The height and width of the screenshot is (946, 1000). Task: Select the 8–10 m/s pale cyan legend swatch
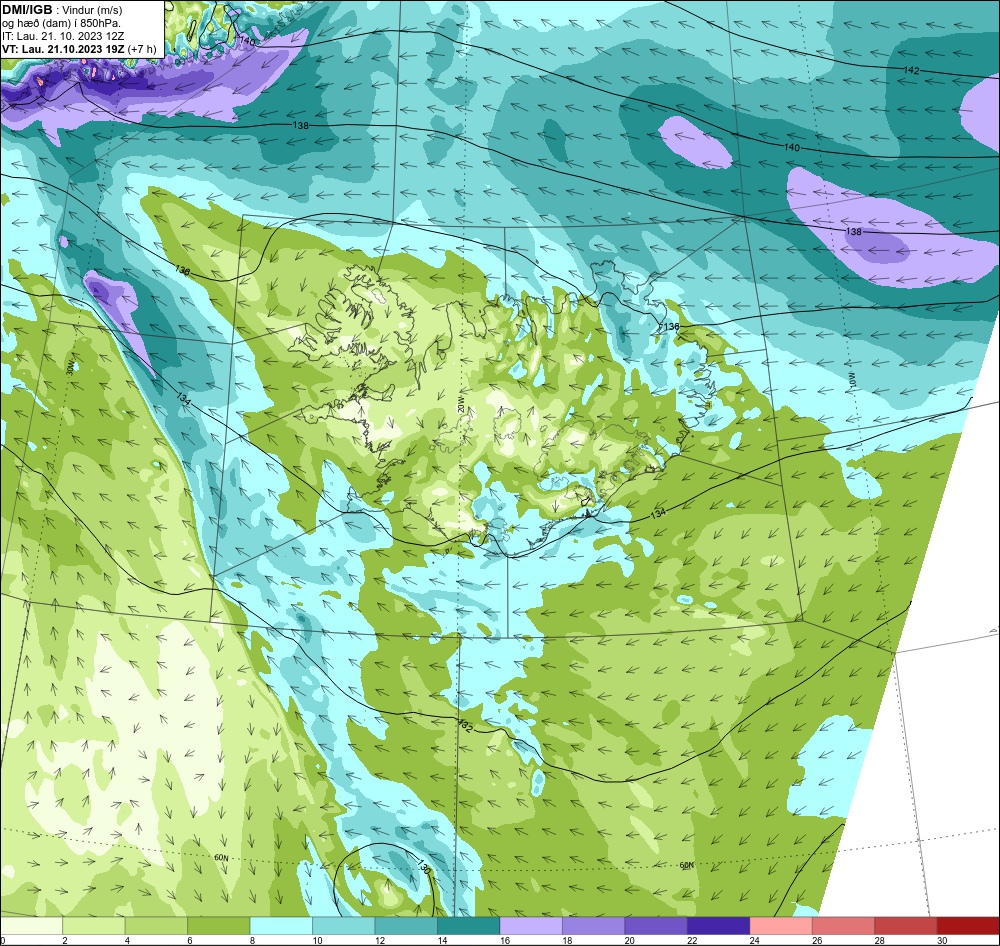[x=281, y=926]
